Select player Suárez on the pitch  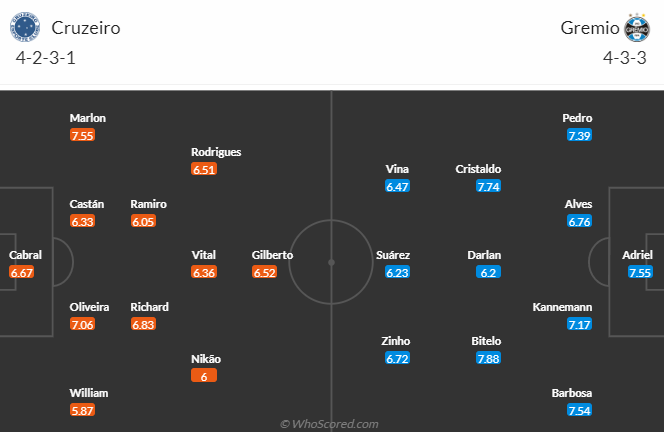(393, 255)
